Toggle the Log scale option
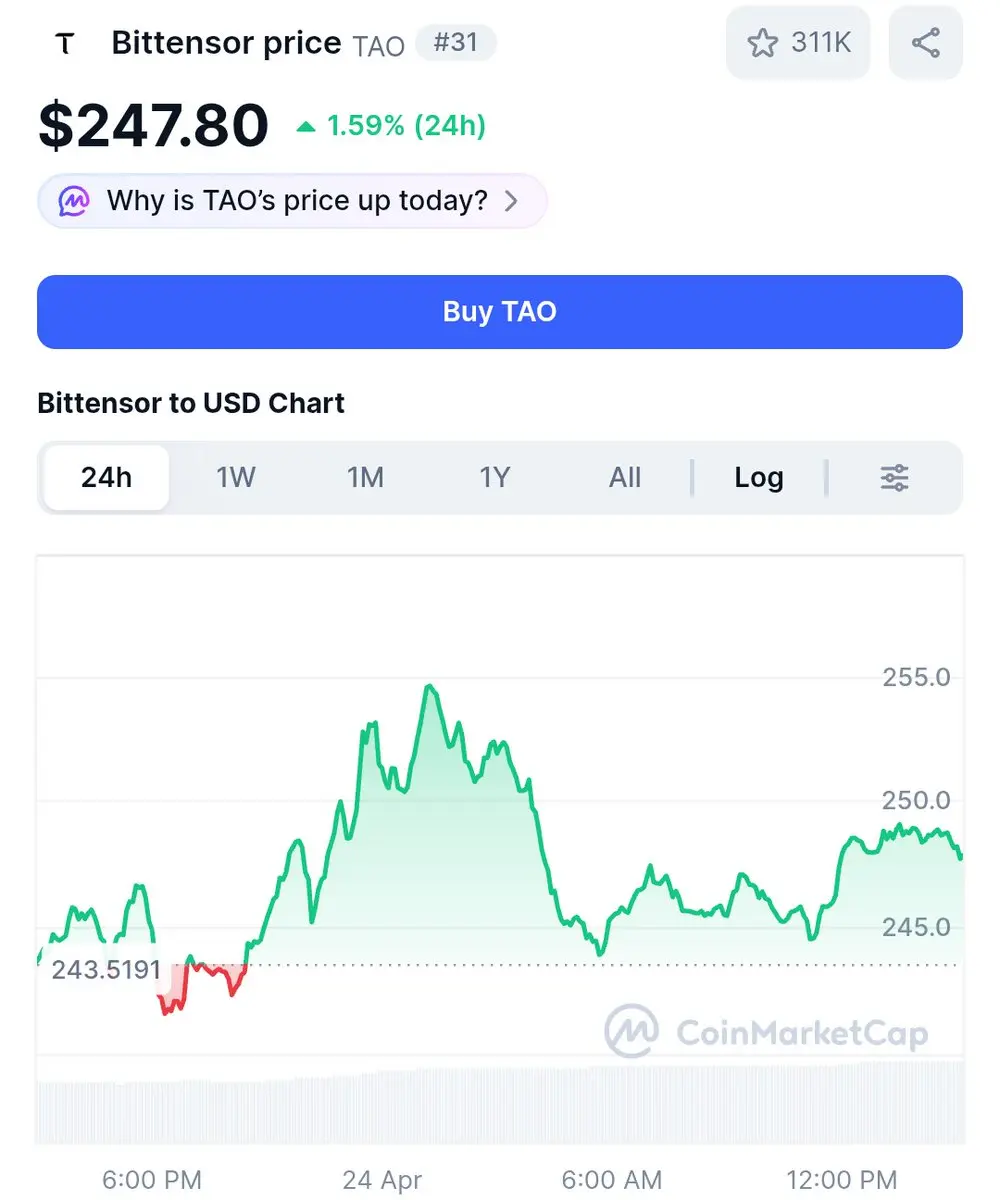This screenshot has height=1200, width=1000. pos(758,478)
